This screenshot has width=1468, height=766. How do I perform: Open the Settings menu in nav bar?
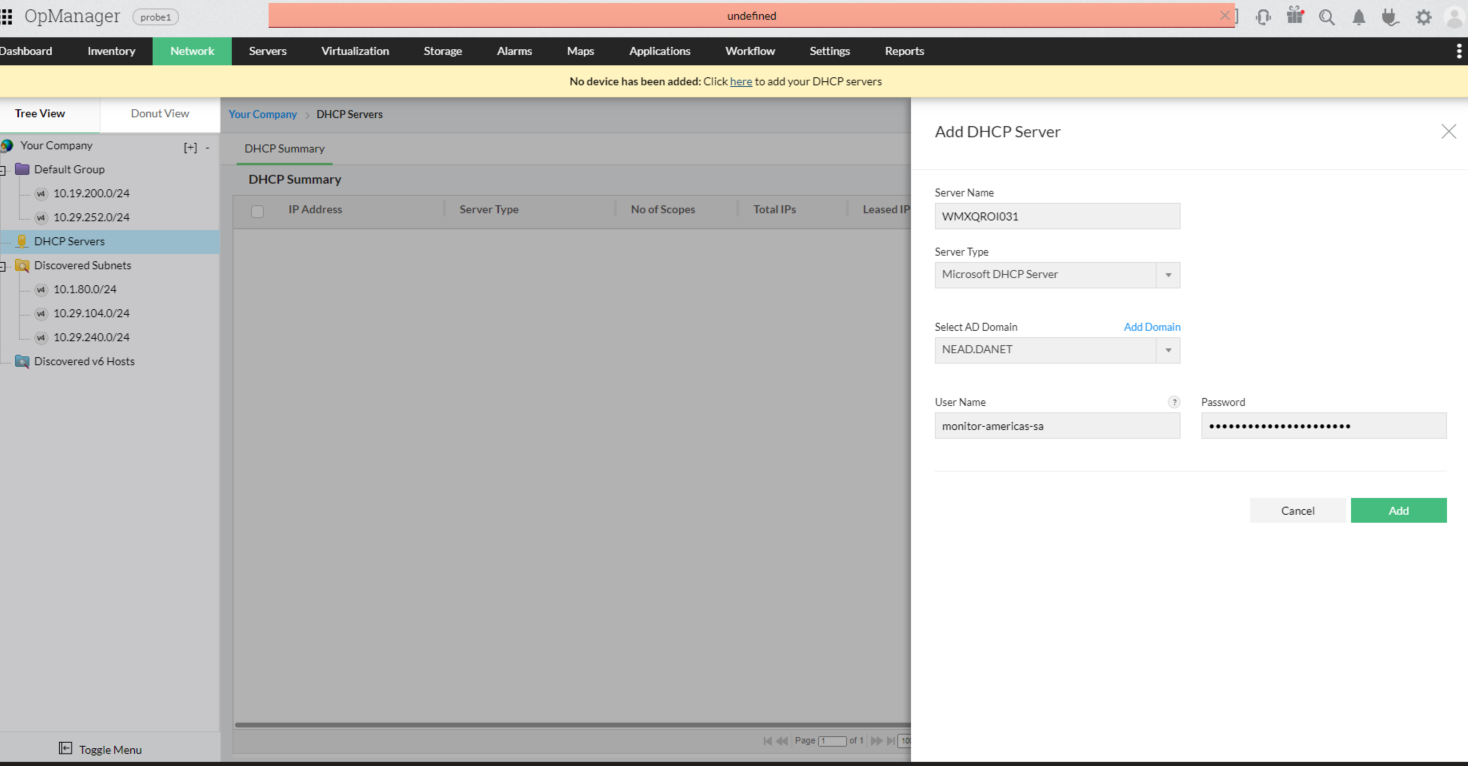(830, 51)
